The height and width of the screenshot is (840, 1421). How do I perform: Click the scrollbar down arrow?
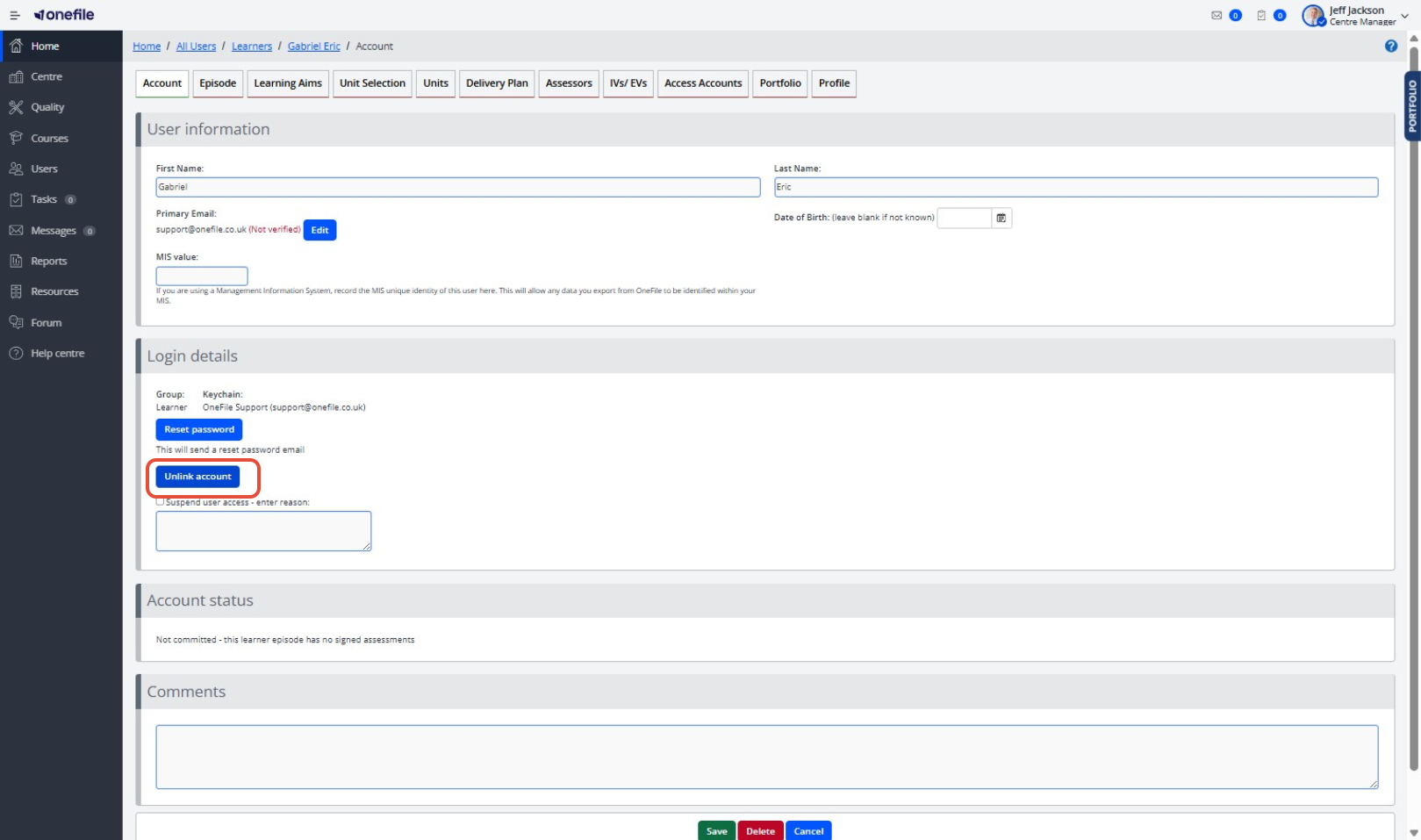coord(1414,833)
